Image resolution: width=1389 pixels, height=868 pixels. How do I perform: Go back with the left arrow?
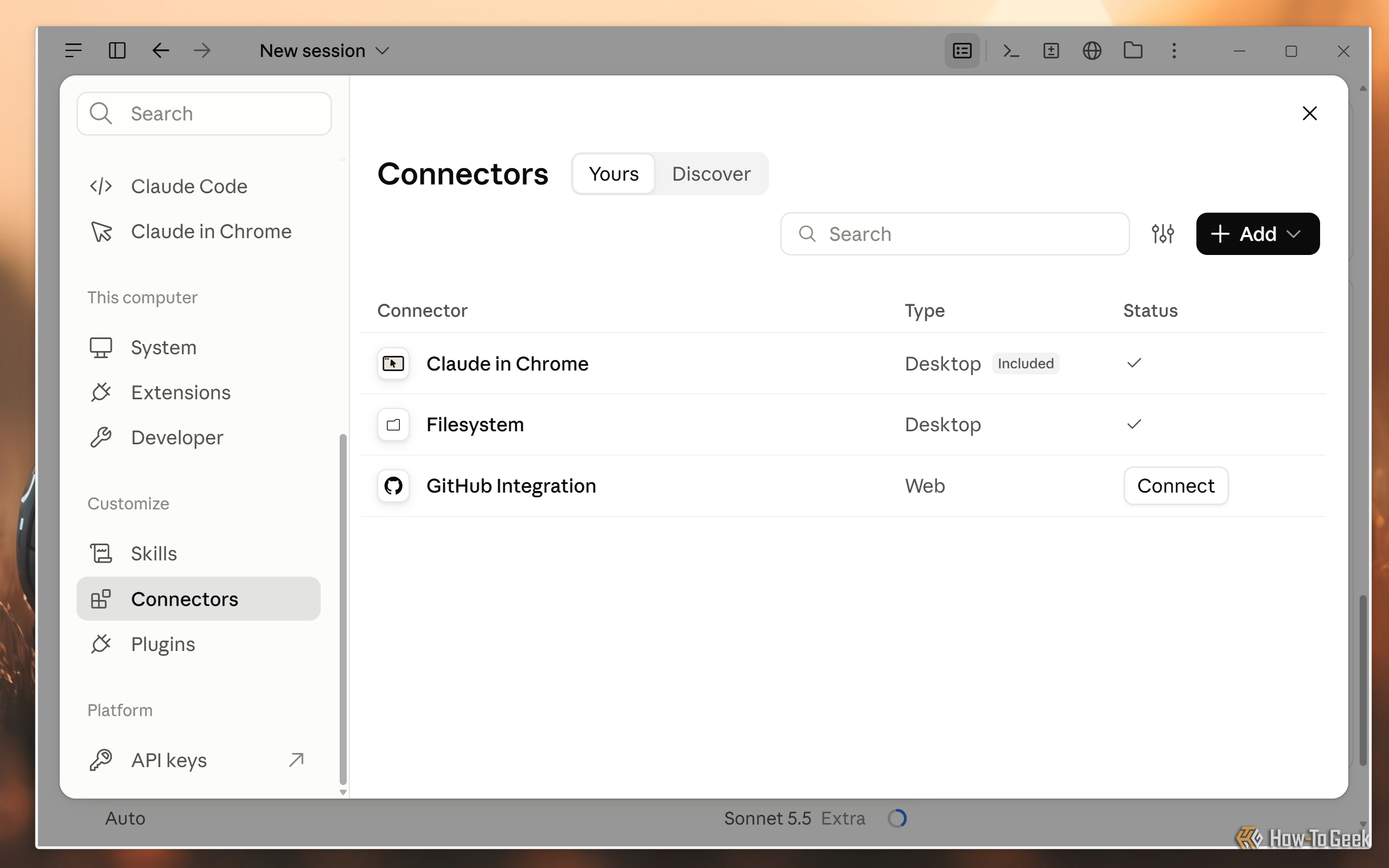click(x=160, y=50)
